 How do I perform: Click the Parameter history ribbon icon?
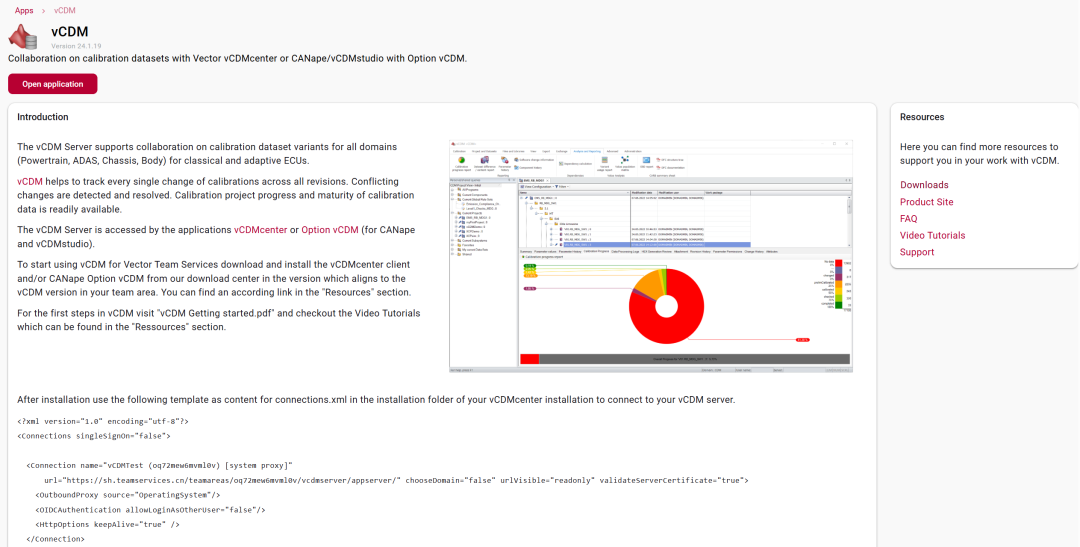coord(505,160)
